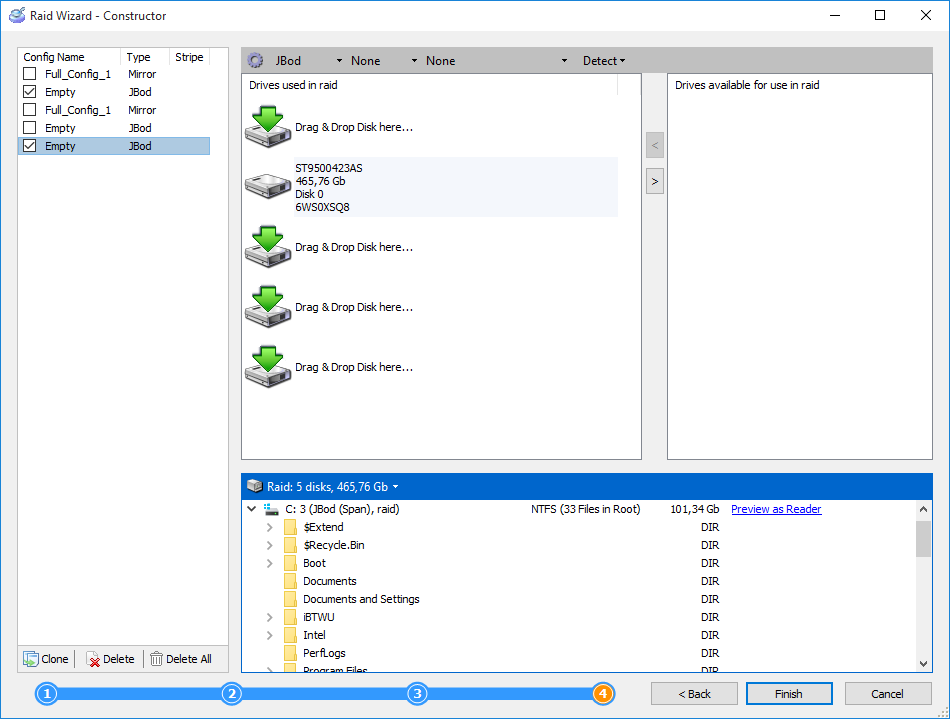Click the Raid disks icon in blue header

[254, 486]
